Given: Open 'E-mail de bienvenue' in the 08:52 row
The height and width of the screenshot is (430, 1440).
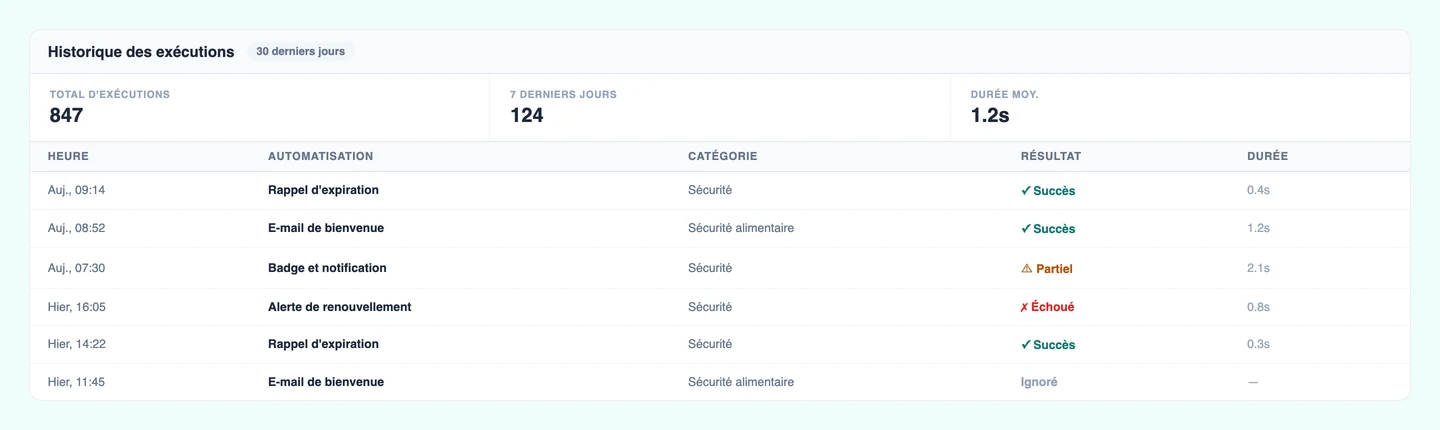Looking at the screenshot, I should (326, 228).
